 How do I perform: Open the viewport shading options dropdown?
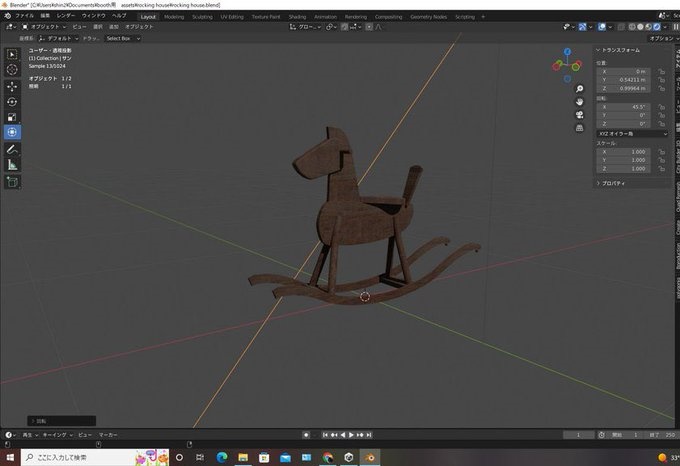point(665,27)
